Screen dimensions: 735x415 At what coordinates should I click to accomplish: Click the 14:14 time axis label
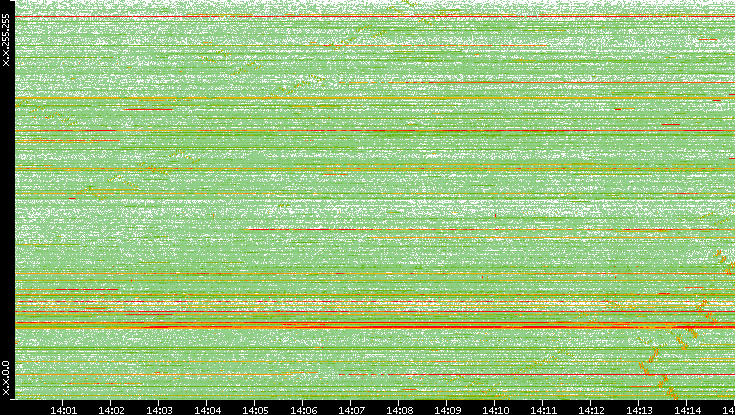click(x=687, y=409)
